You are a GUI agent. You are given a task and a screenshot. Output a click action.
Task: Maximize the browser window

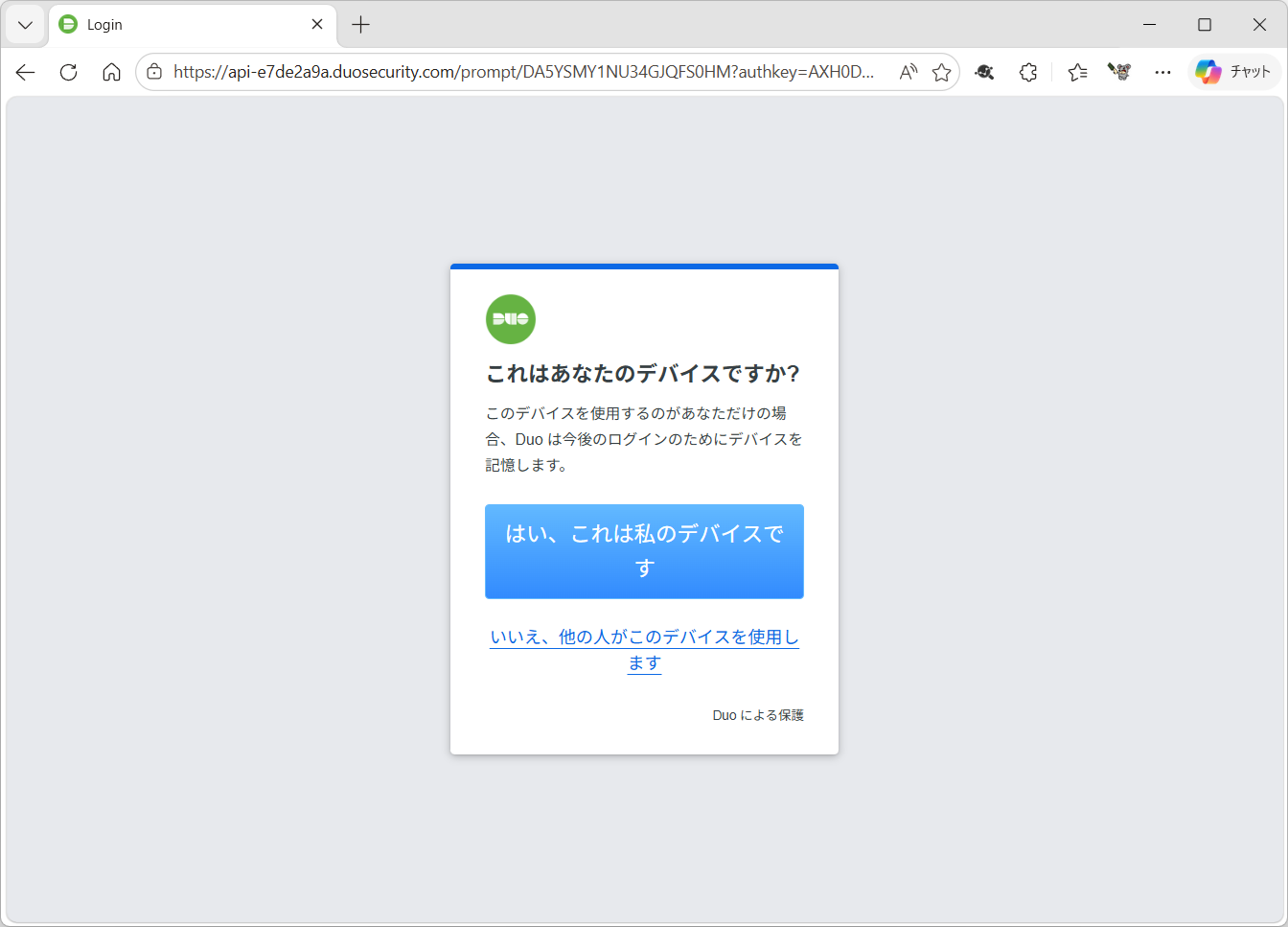[x=1205, y=25]
